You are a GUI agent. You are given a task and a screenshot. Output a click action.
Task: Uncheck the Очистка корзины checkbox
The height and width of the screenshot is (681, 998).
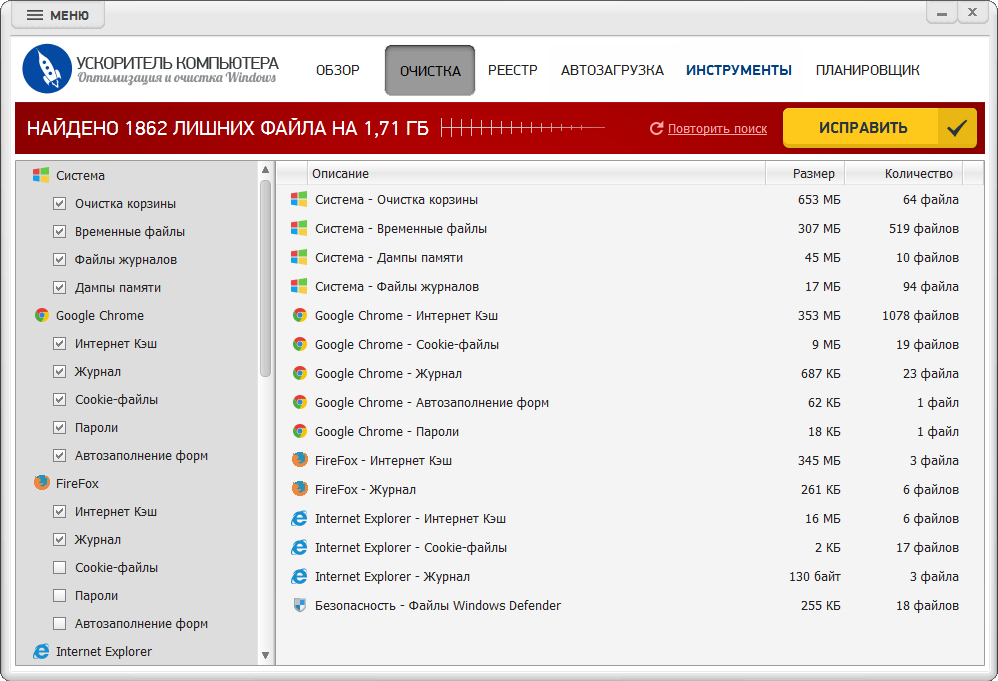pyautogui.click(x=59, y=203)
